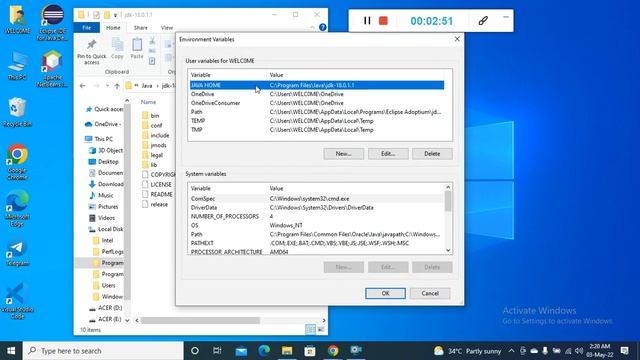Launch Google Chrome desktop shortcut
The width and height of the screenshot is (640, 360).
pos(17,162)
